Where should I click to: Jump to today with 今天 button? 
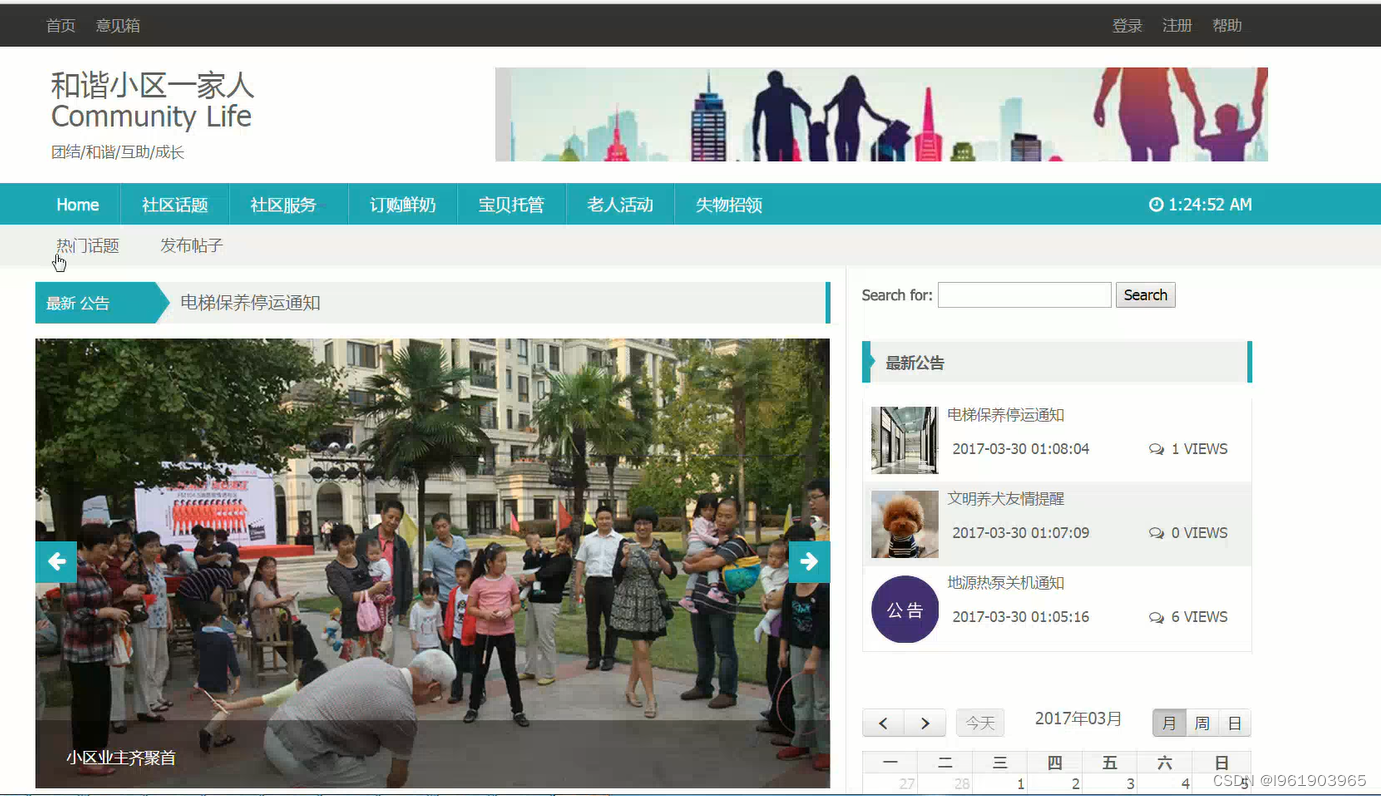(x=980, y=723)
